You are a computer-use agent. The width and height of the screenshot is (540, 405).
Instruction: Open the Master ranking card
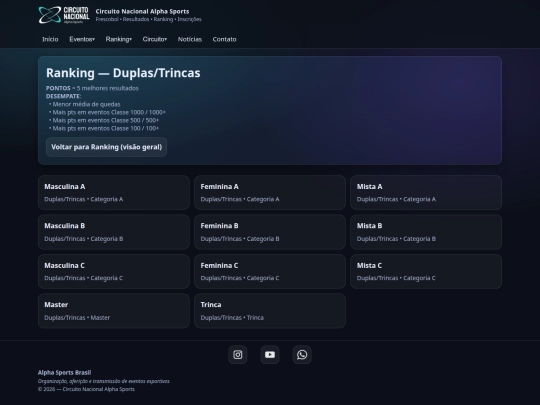point(114,311)
